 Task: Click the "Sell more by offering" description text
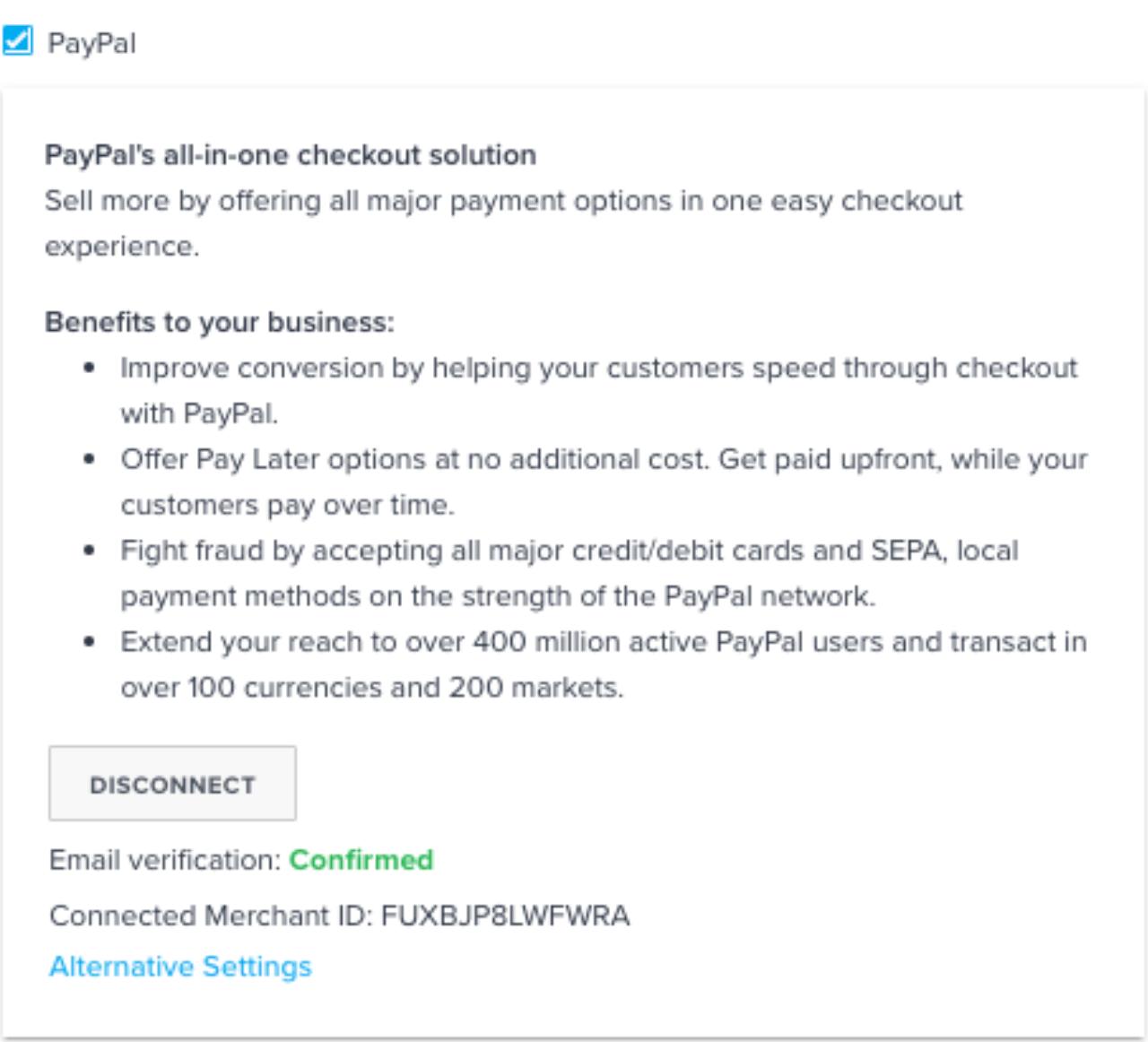502,201
